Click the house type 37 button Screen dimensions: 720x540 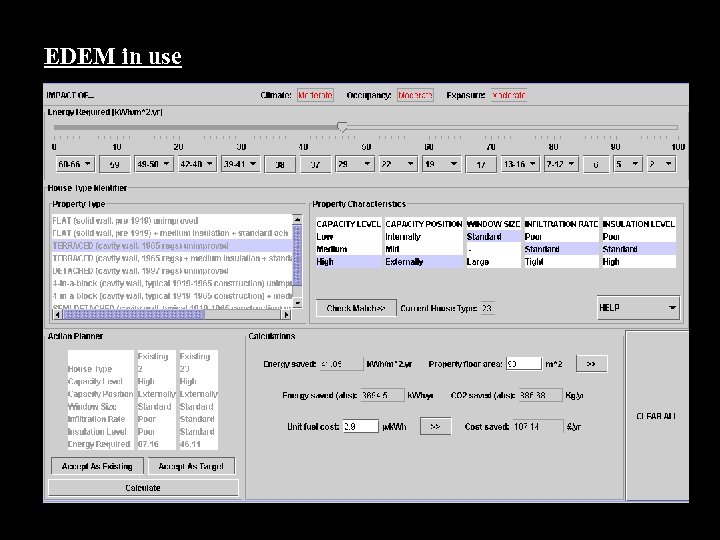coord(315,164)
